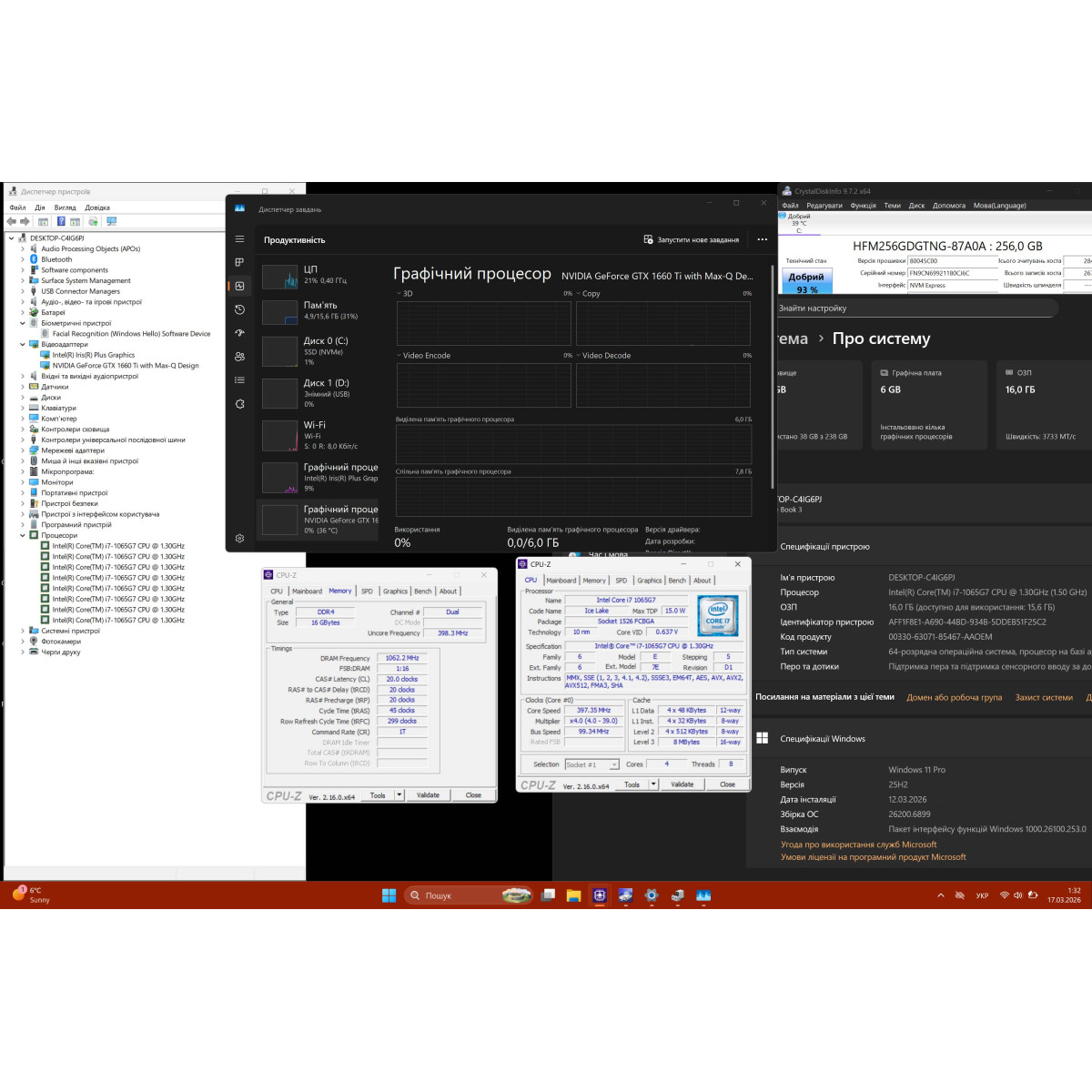The height and width of the screenshot is (1092, 1092).
Task: Open Угода про використання служб Microsoft link
Action: pyautogui.click(x=858, y=844)
